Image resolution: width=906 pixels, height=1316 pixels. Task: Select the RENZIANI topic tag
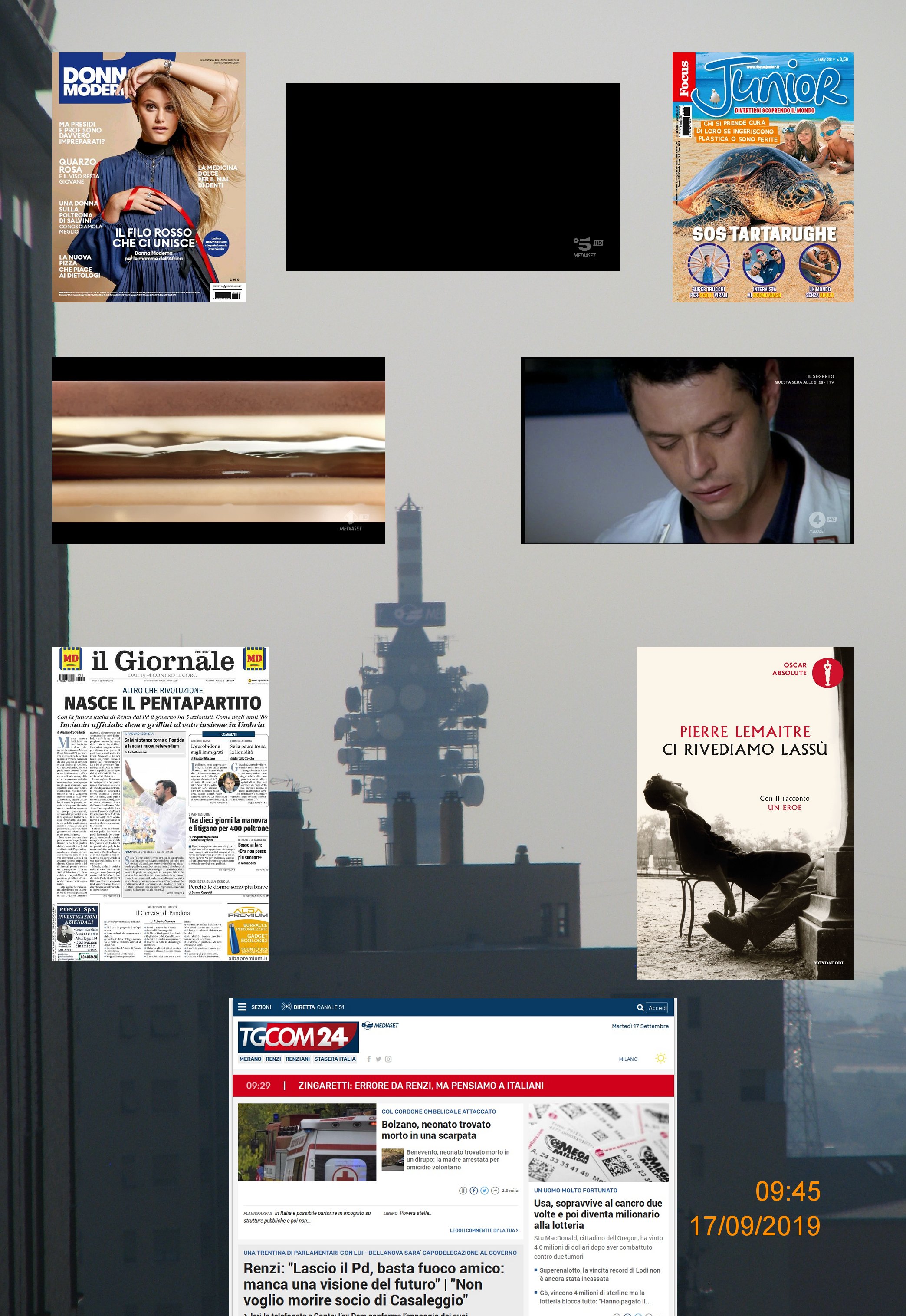pos(298,1059)
